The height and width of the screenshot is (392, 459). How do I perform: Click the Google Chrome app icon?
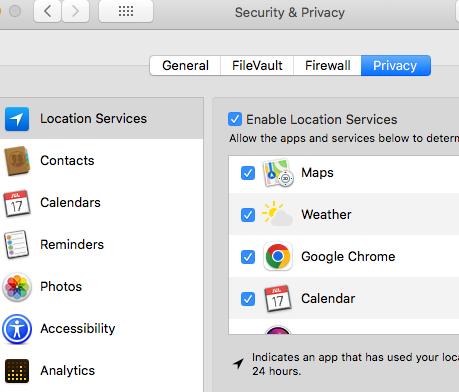click(278, 256)
